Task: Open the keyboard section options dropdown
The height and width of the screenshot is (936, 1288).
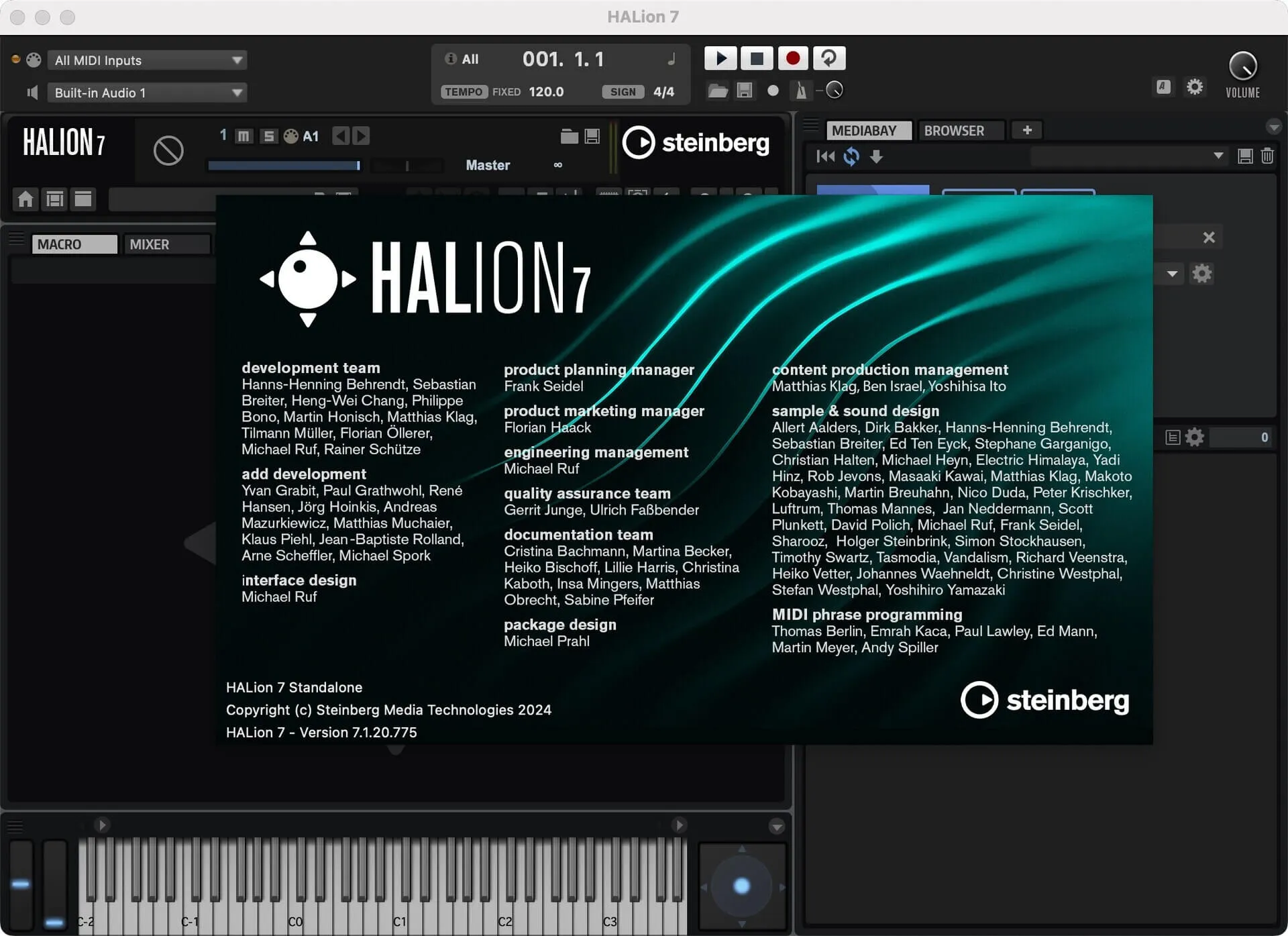Action: click(777, 827)
